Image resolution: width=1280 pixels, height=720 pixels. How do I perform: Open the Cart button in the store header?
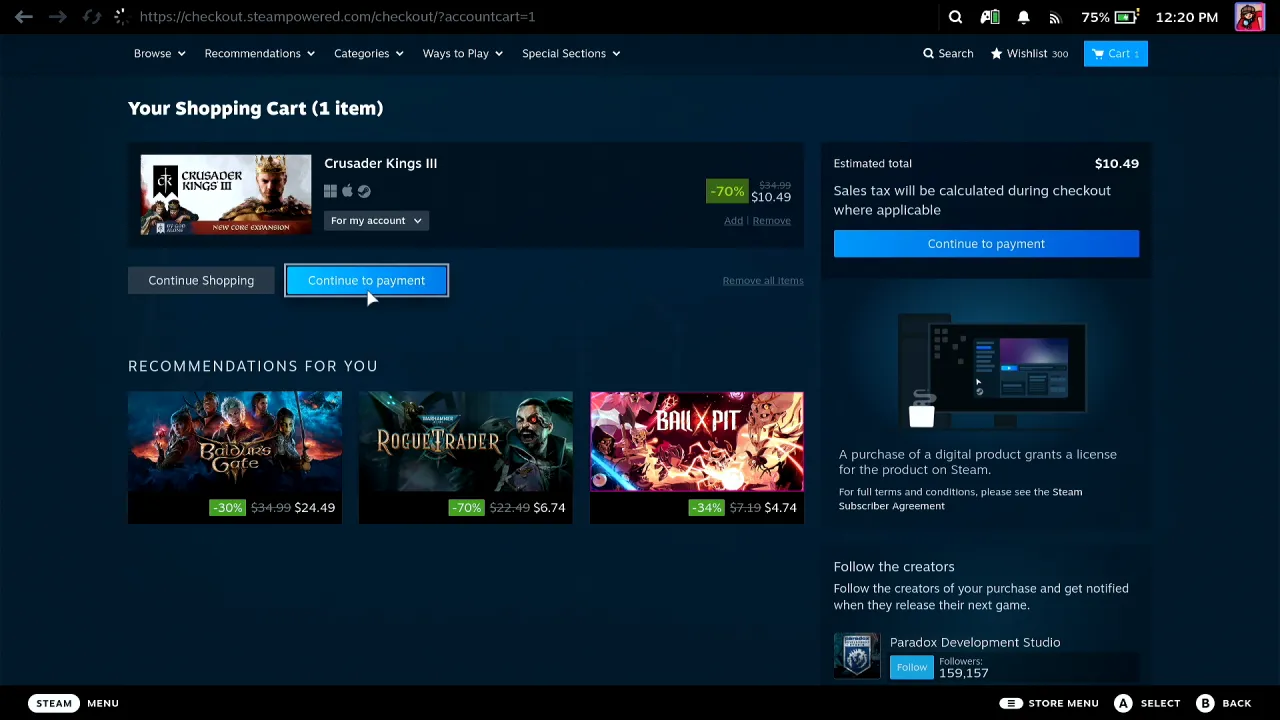coord(1116,54)
